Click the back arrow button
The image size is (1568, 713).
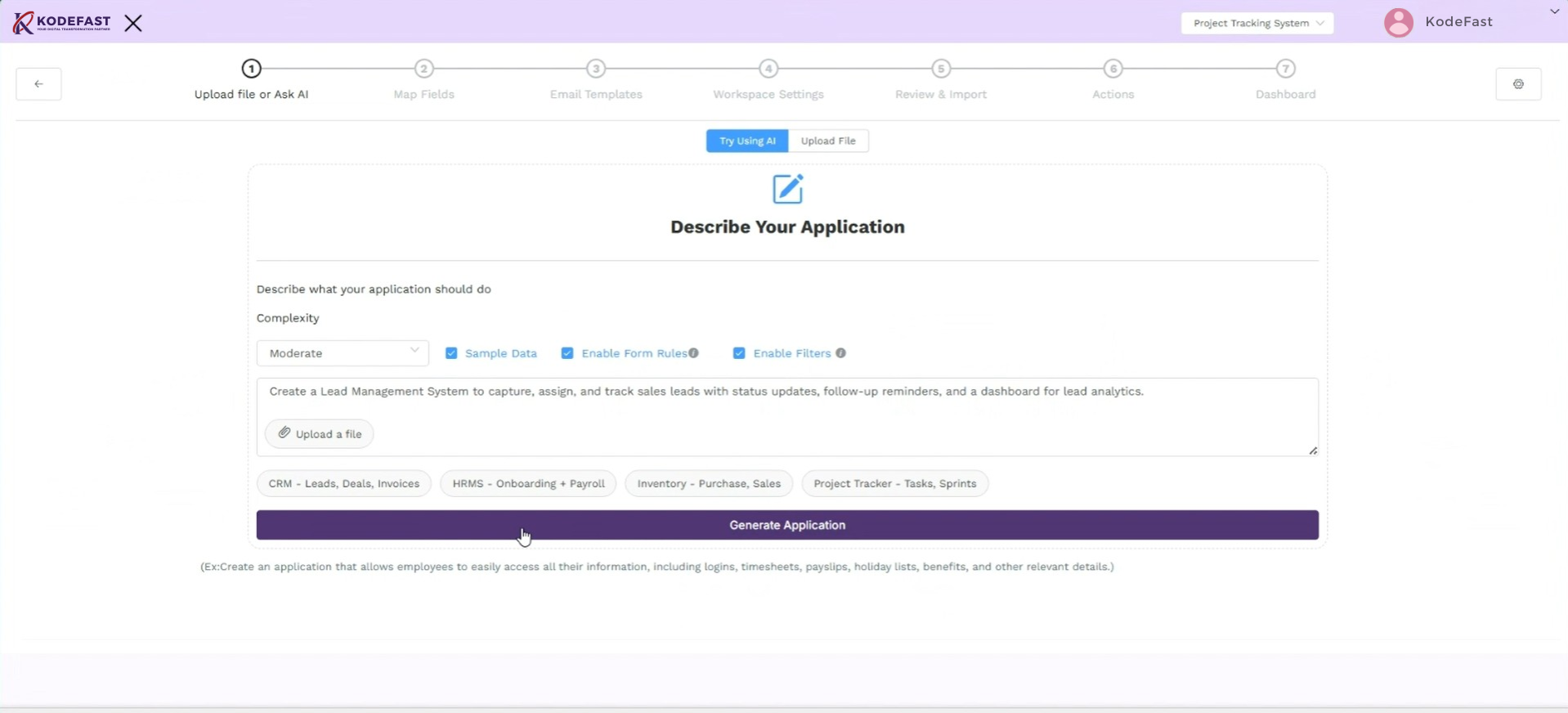click(38, 84)
